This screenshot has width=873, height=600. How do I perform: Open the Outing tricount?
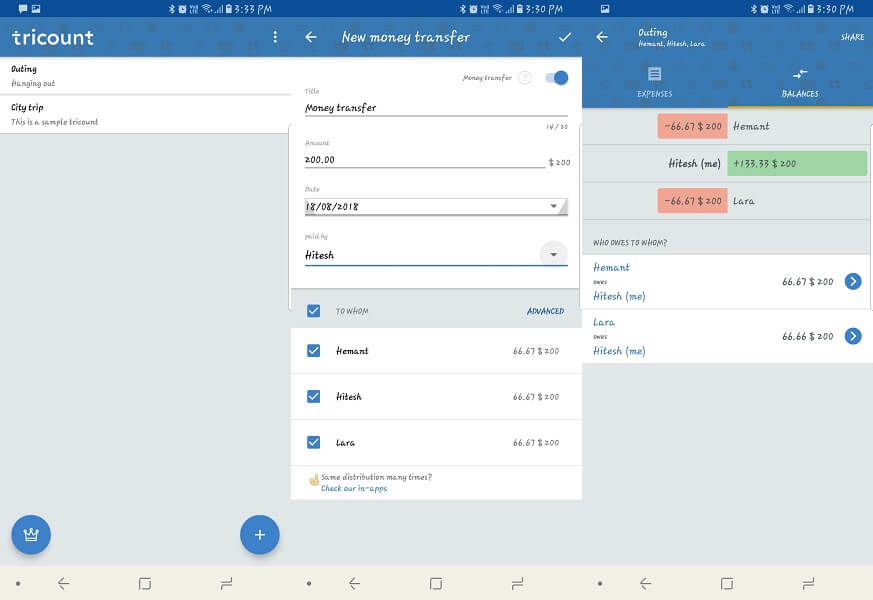pyautogui.click(x=145, y=76)
